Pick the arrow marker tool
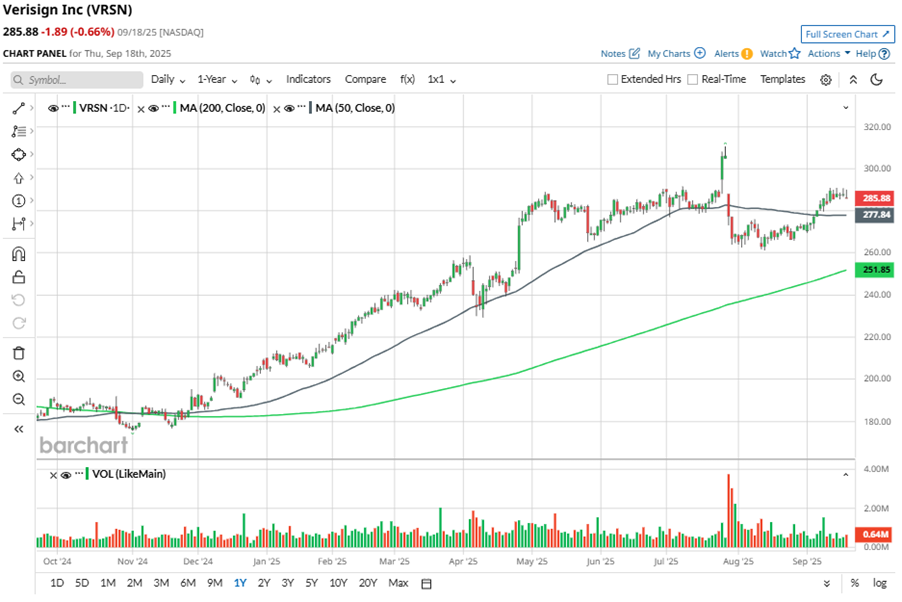This screenshot has height=602, width=902. tap(18, 178)
